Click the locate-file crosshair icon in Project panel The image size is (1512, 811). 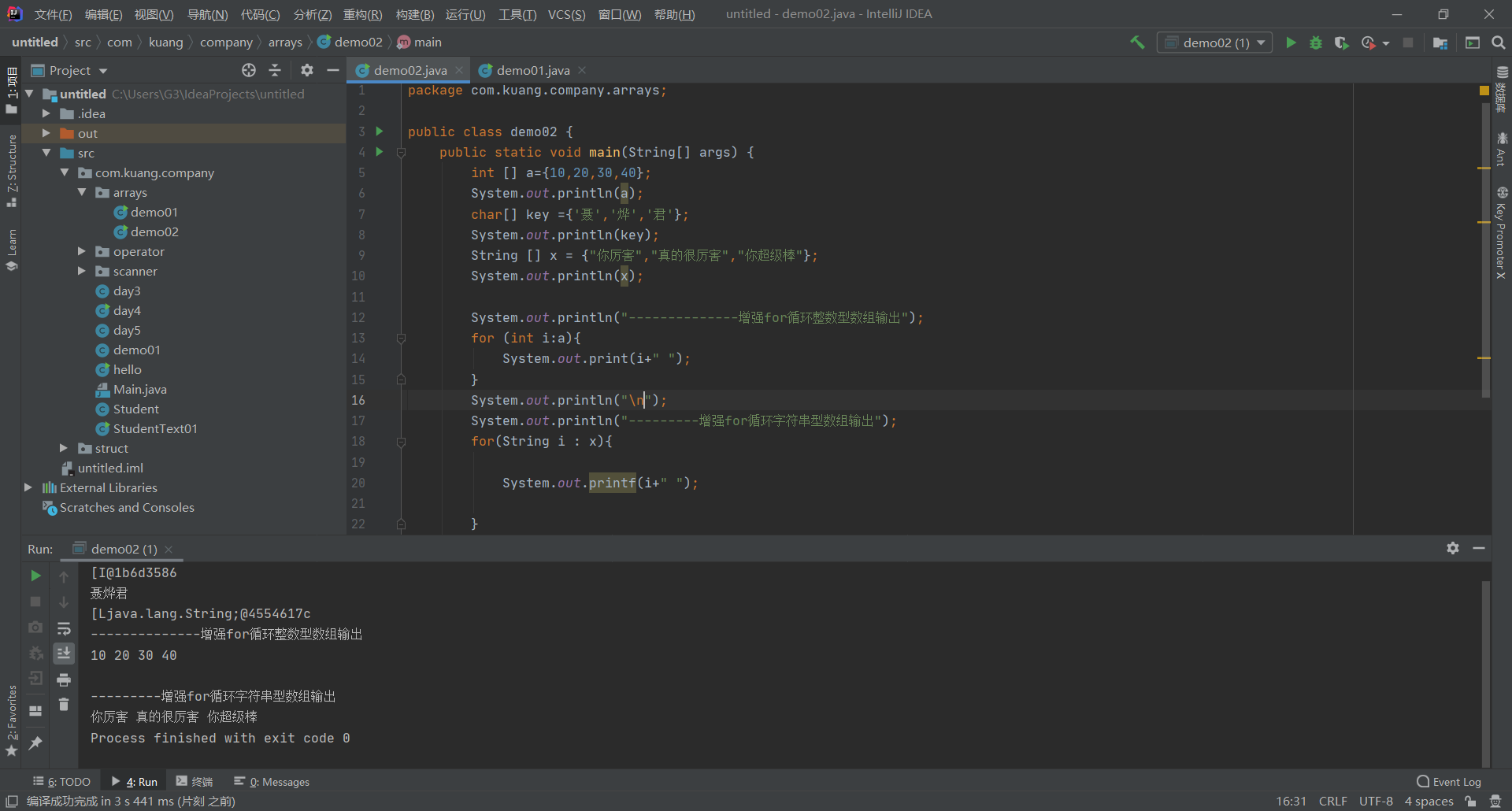tap(249, 70)
